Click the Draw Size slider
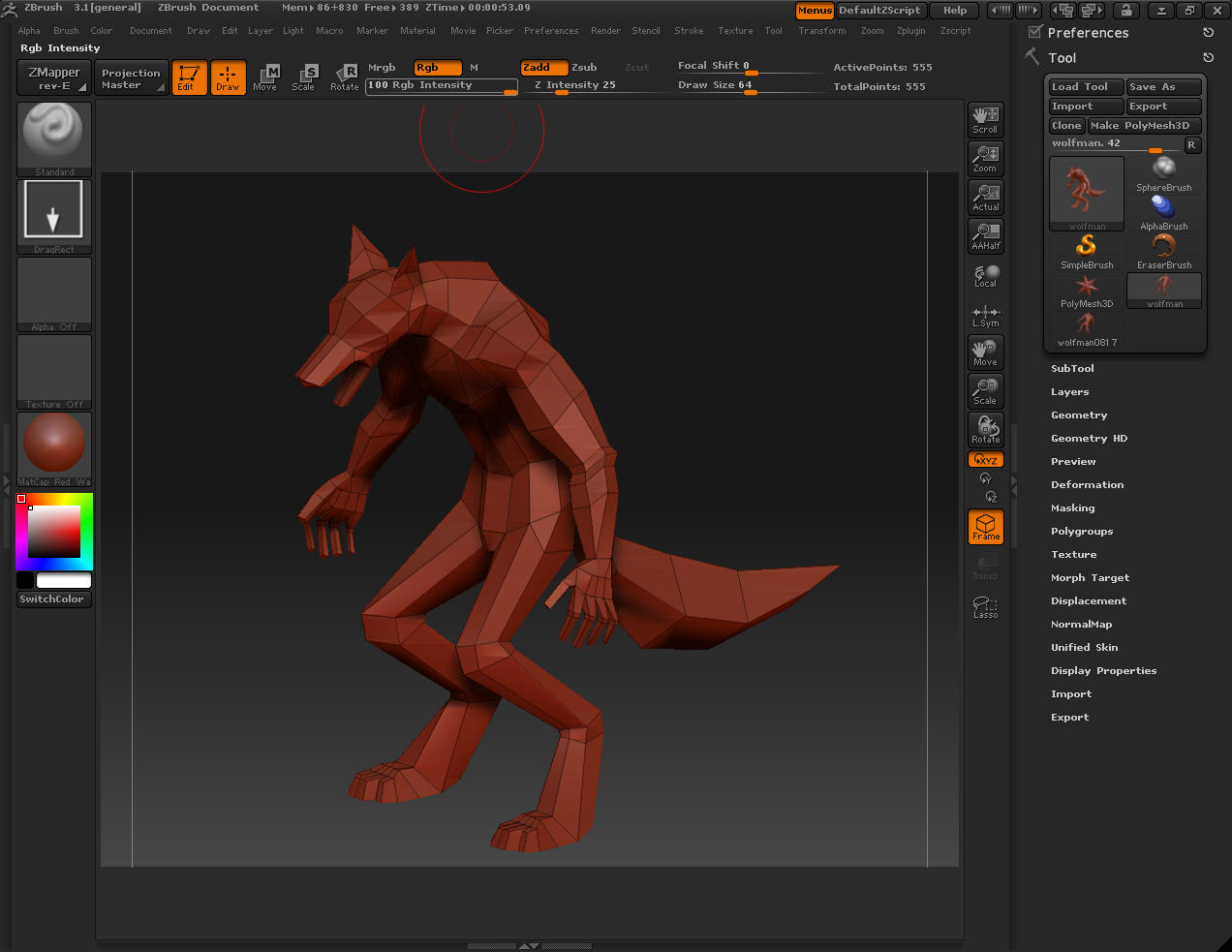 pos(744,85)
